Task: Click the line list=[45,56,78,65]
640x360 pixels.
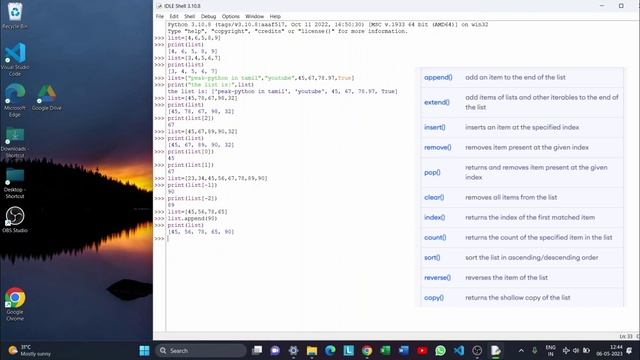Action: 198,212
